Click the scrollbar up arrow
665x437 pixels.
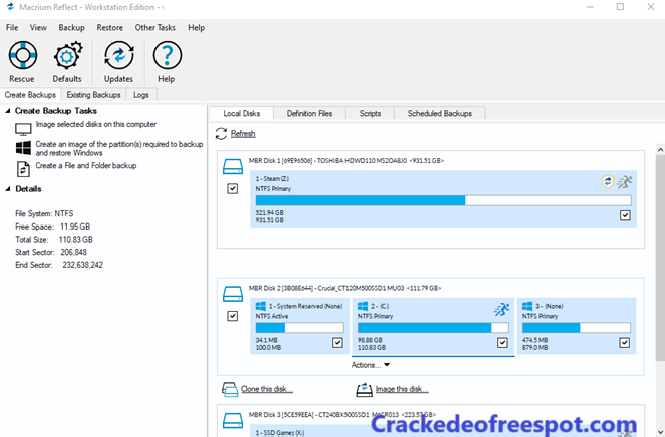tap(660, 149)
